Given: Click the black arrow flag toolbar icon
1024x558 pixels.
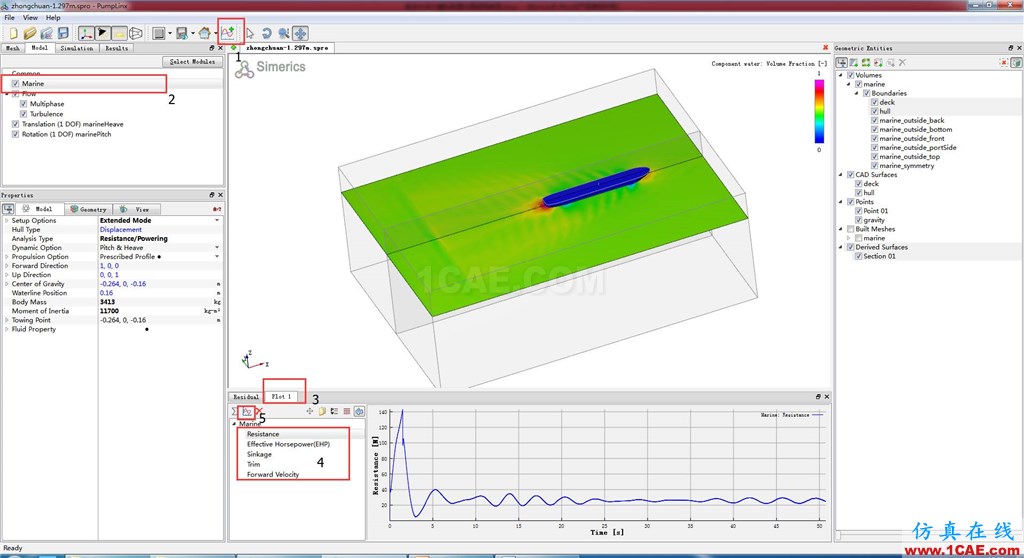Looking at the screenshot, I should click(x=103, y=33).
